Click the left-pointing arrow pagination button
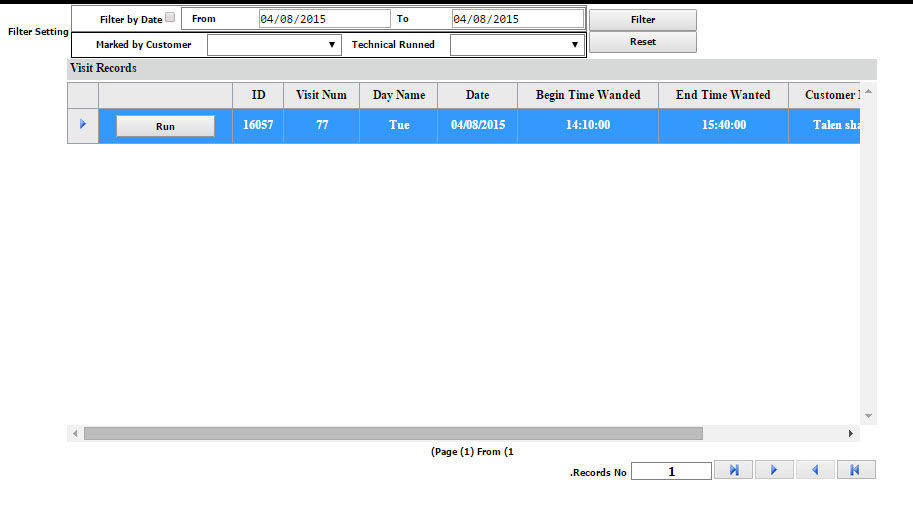Image resolution: width=913 pixels, height=510 pixels. (x=815, y=470)
